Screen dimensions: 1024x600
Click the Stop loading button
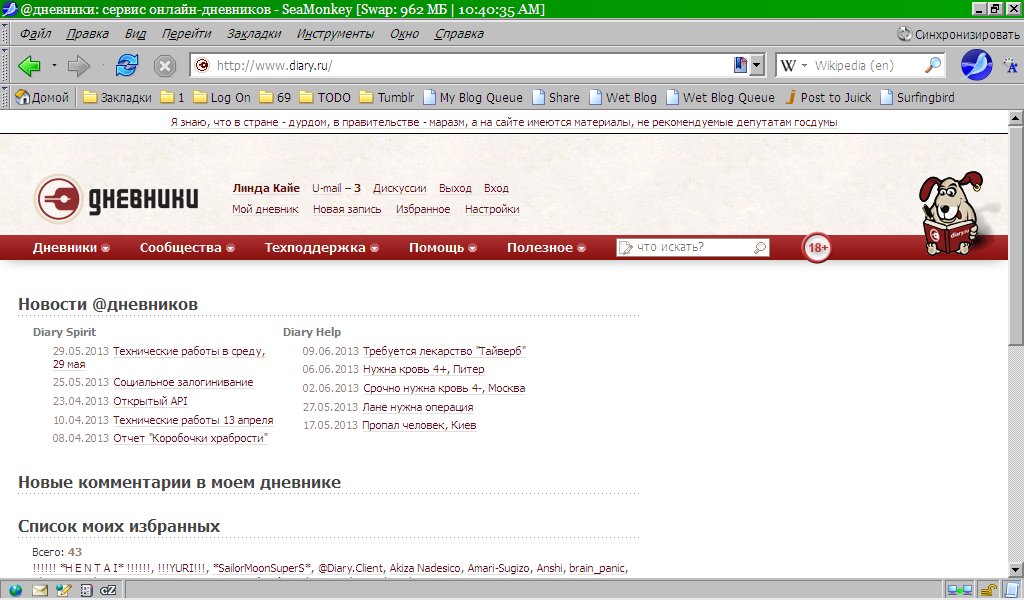[165, 66]
